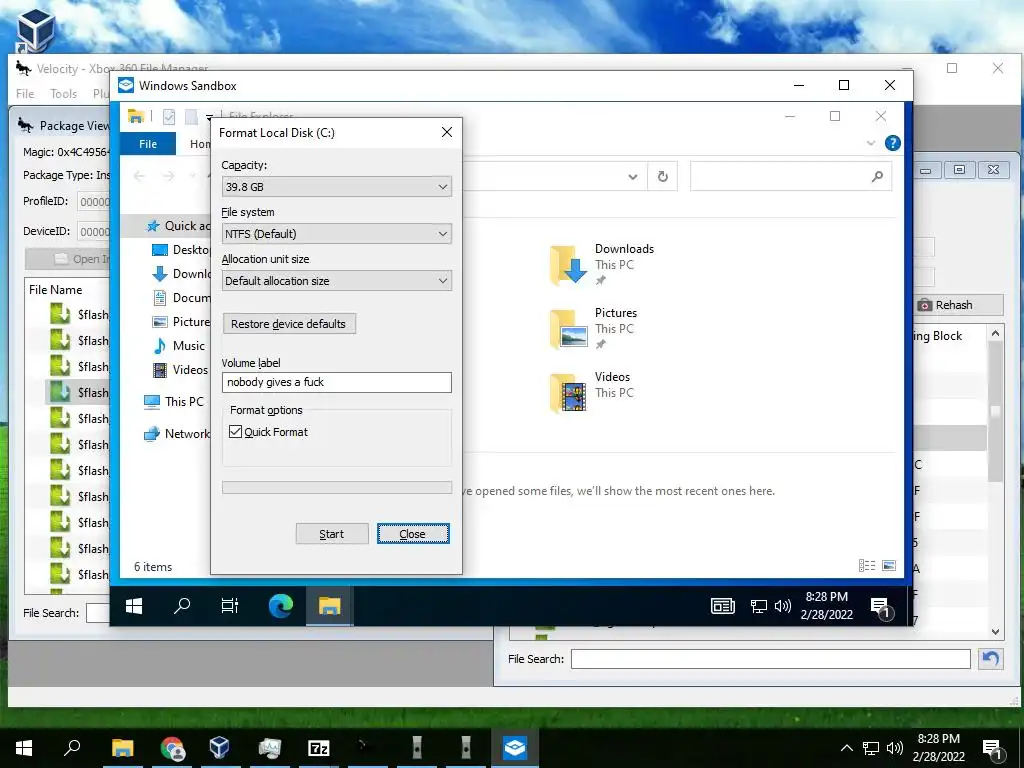Open Sandbox notification center icon
Viewport: 1024px width, 768px height.
(x=881, y=607)
